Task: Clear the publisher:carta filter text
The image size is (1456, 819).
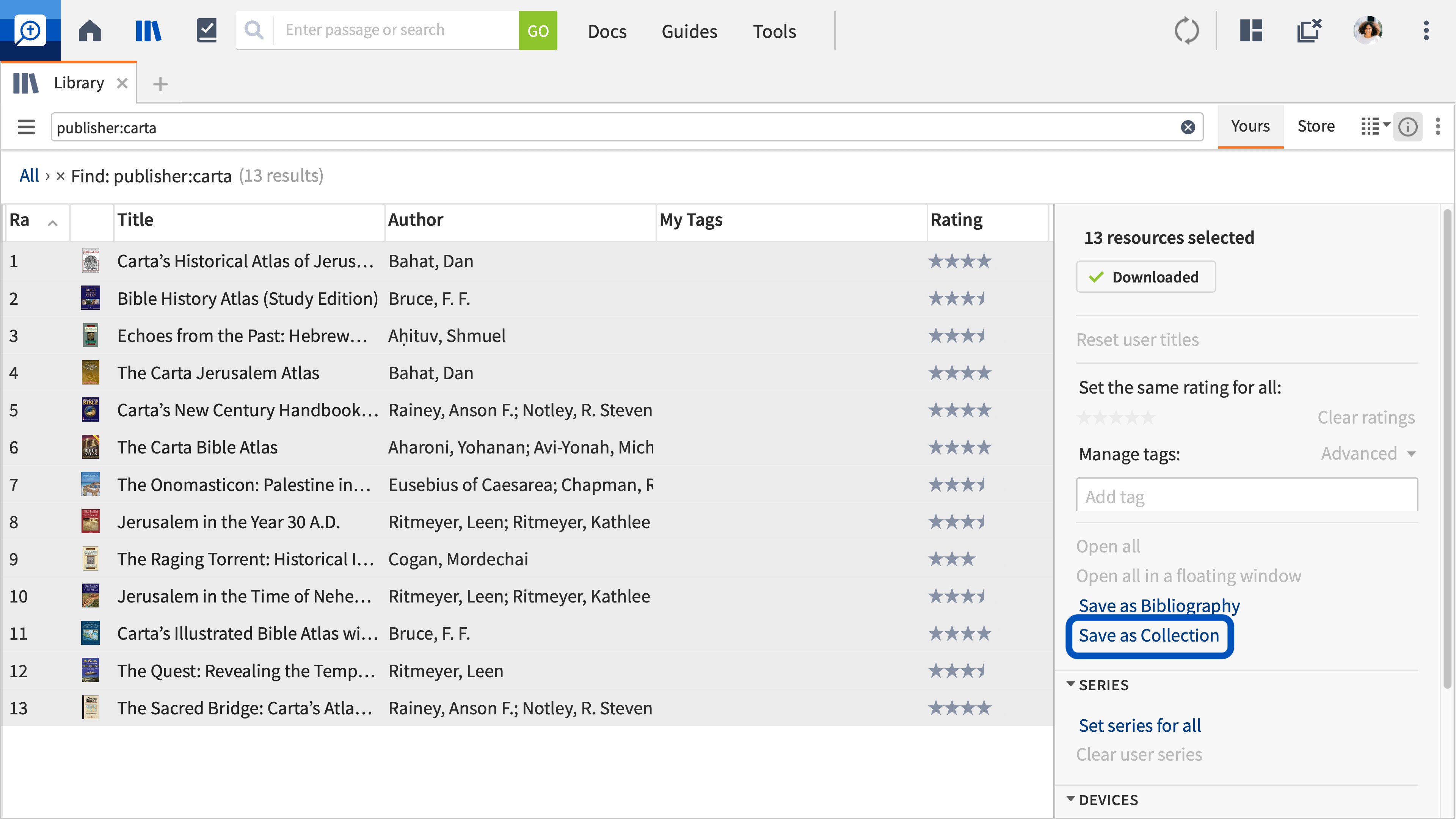Action: tap(1188, 127)
